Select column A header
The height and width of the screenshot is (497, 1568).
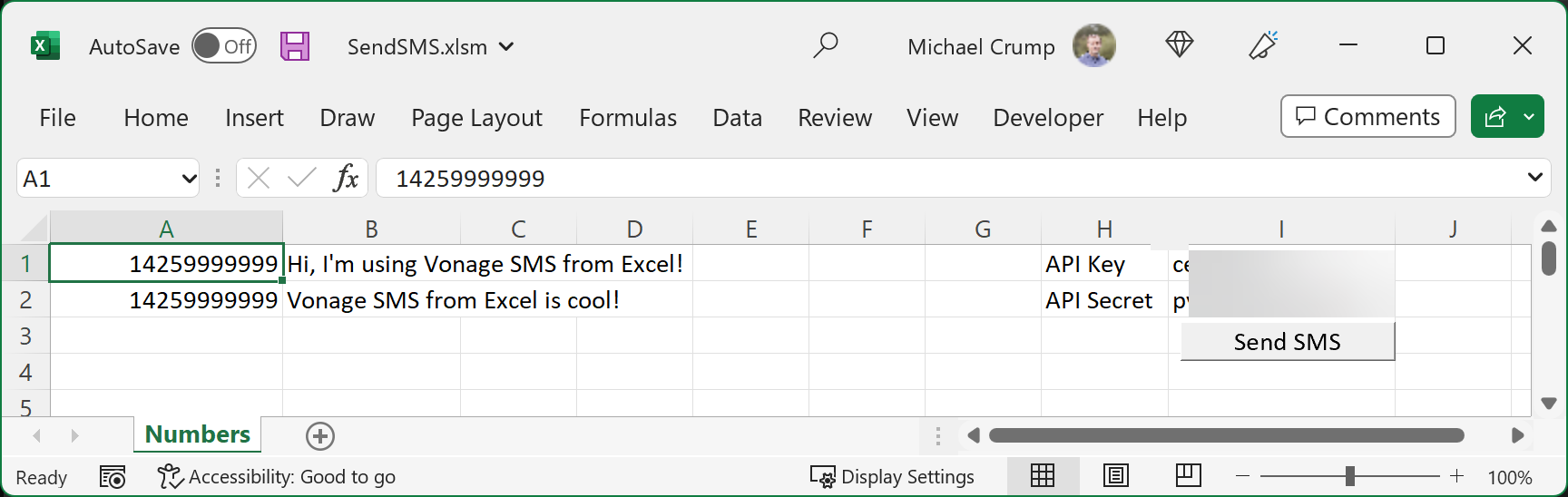(166, 229)
